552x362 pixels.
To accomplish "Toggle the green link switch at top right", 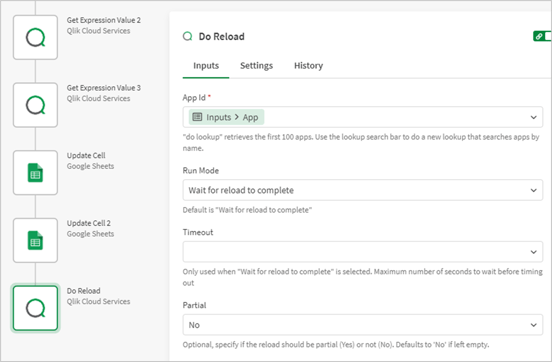I will [542, 36].
